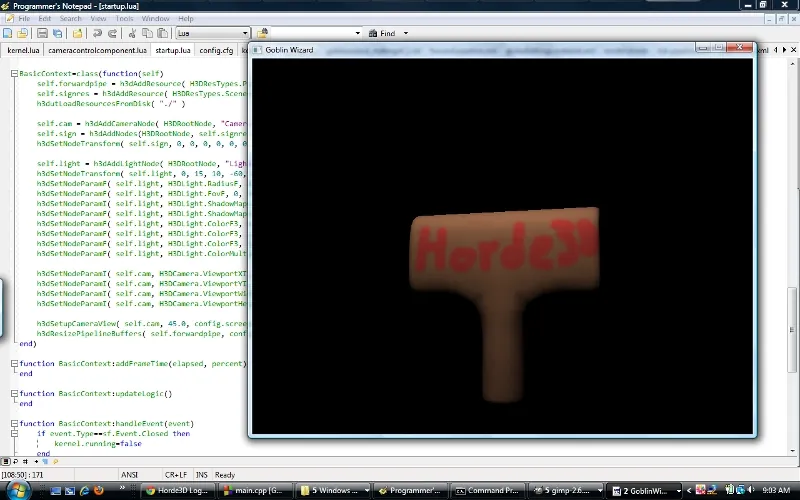Click the INS indicator in the status bar

[202, 475]
